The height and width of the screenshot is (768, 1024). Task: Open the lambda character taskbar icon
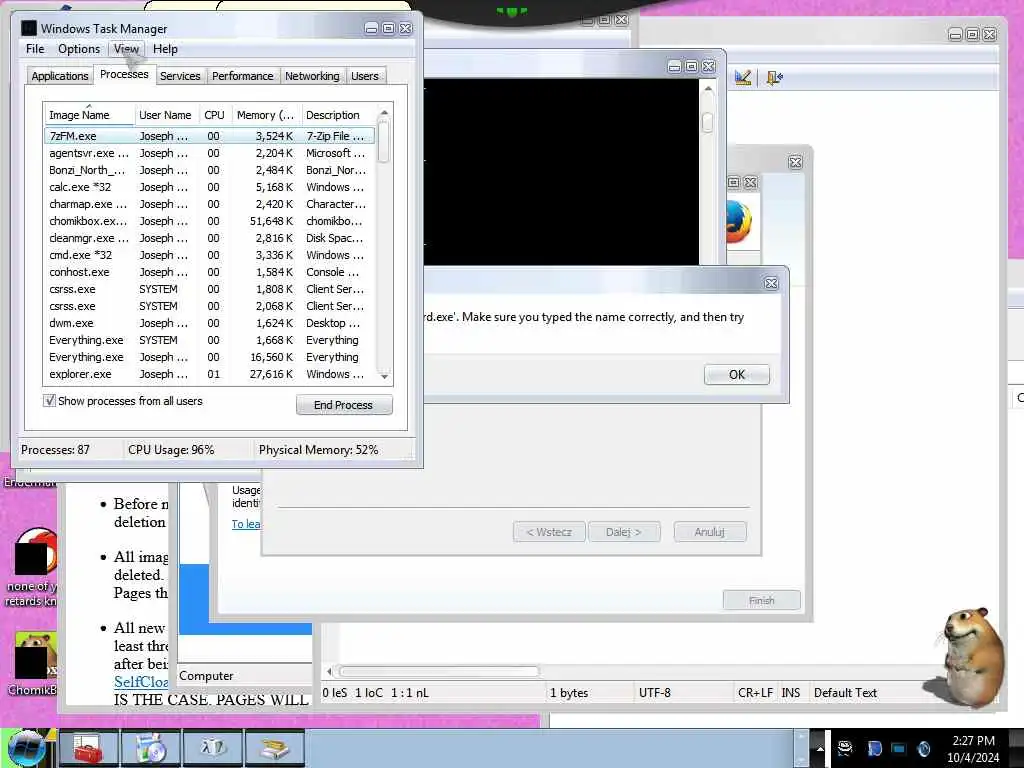click(x=213, y=749)
